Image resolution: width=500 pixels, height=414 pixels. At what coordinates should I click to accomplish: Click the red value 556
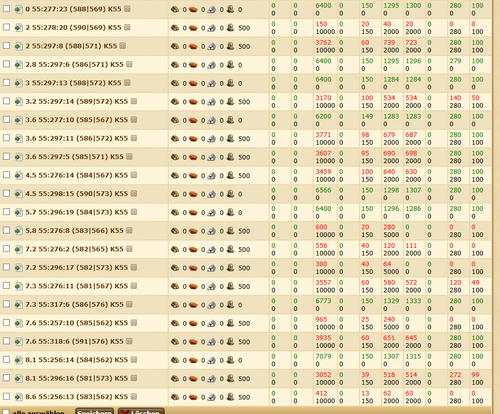[x=321, y=246]
